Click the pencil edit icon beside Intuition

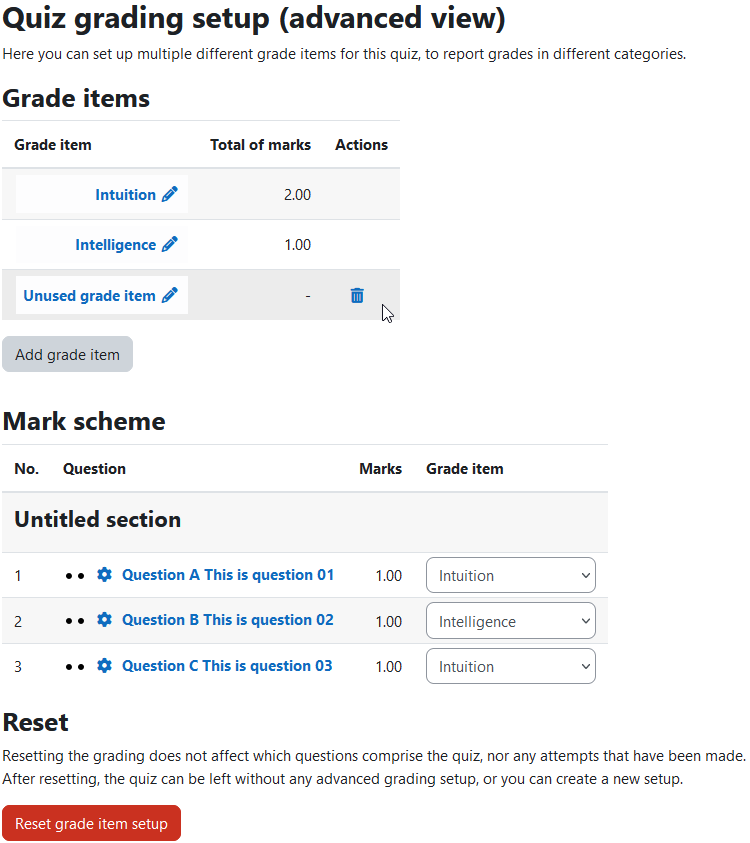point(170,194)
